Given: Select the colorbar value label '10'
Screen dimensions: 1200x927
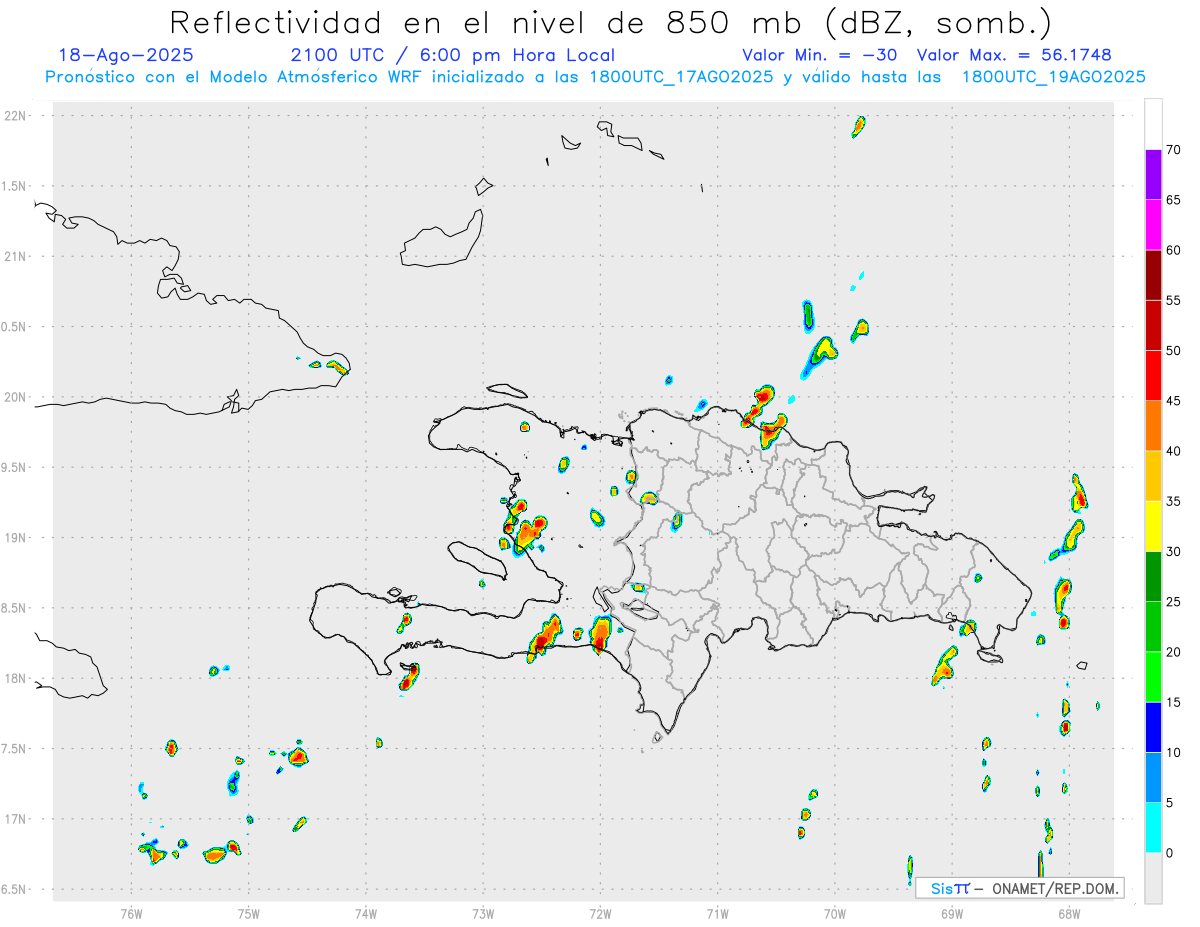Looking at the screenshot, I should point(1174,753).
